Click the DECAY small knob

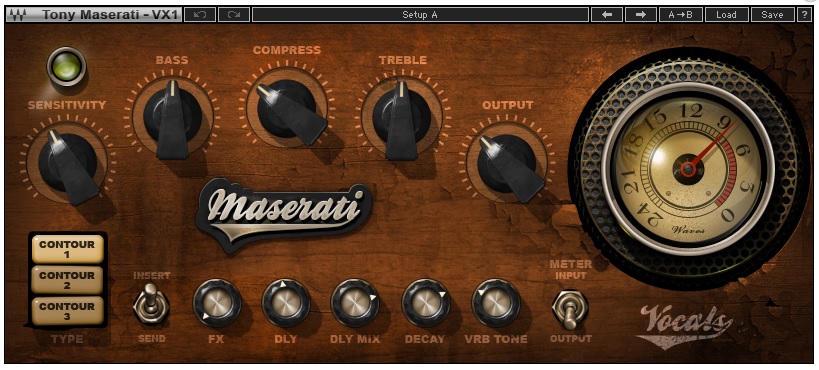click(426, 303)
